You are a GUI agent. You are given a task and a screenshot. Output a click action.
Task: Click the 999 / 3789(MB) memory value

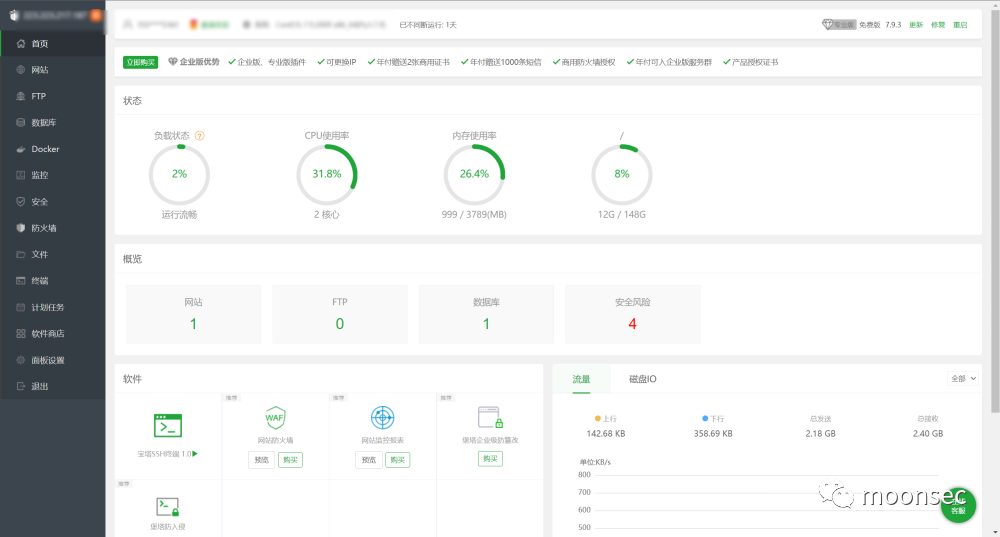click(x=474, y=214)
